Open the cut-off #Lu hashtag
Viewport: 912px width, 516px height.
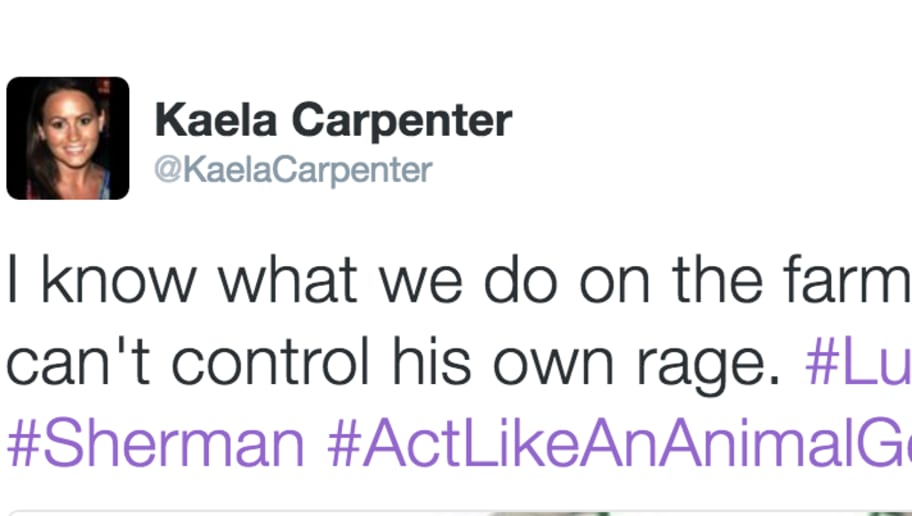(858, 361)
